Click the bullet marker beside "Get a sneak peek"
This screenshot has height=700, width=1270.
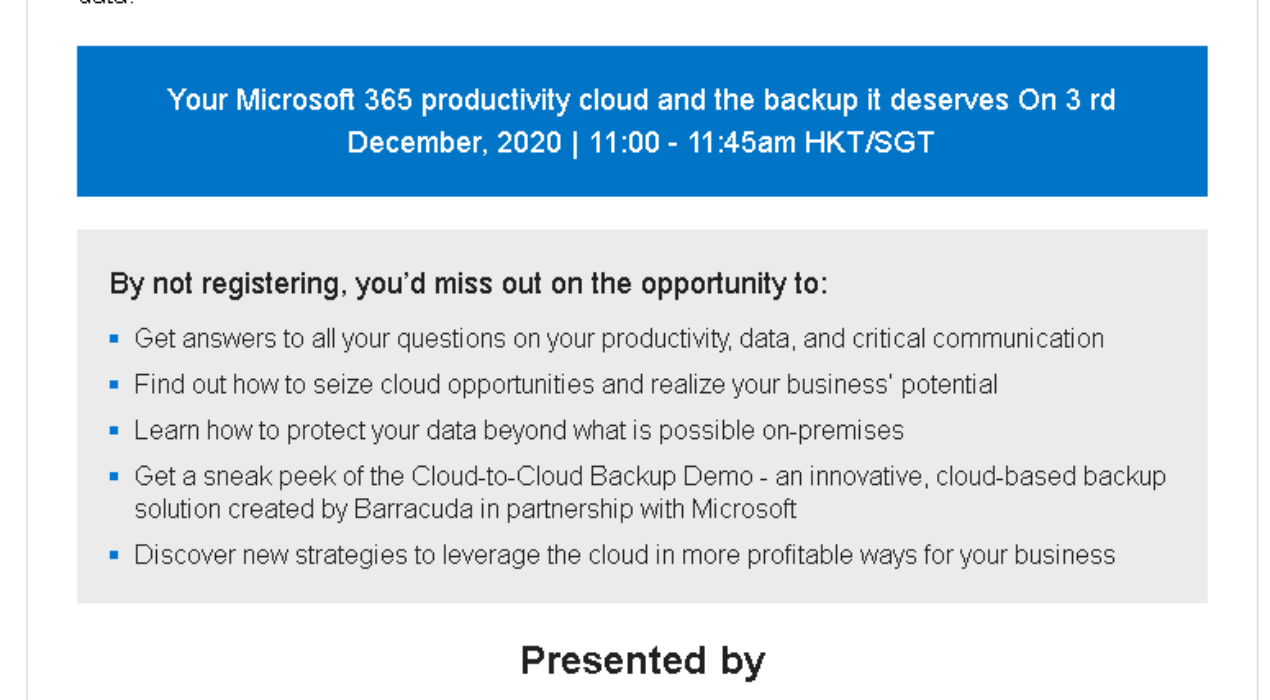[x=114, y=477]
